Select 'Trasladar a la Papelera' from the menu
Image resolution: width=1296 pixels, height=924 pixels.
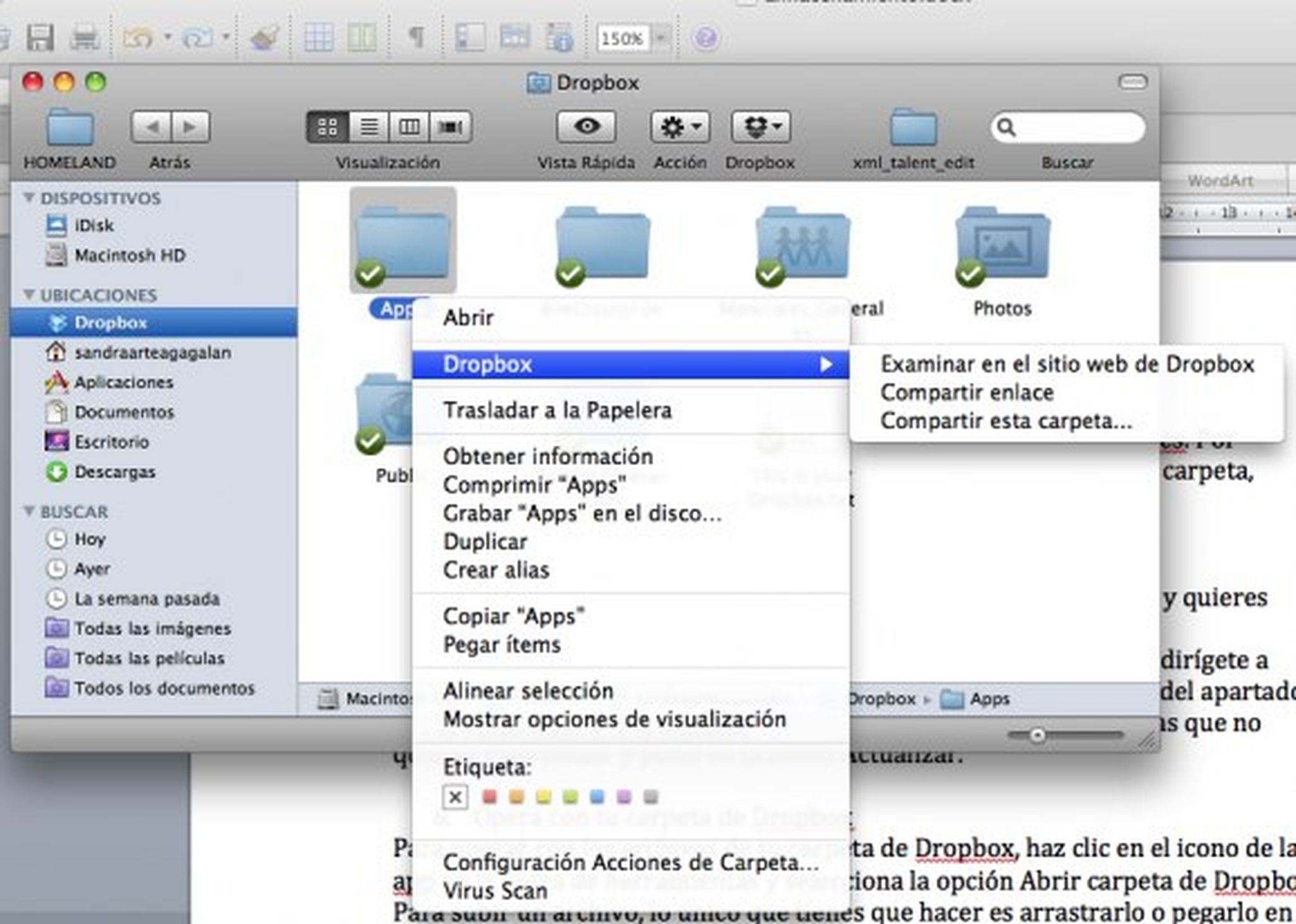[559, 410]
